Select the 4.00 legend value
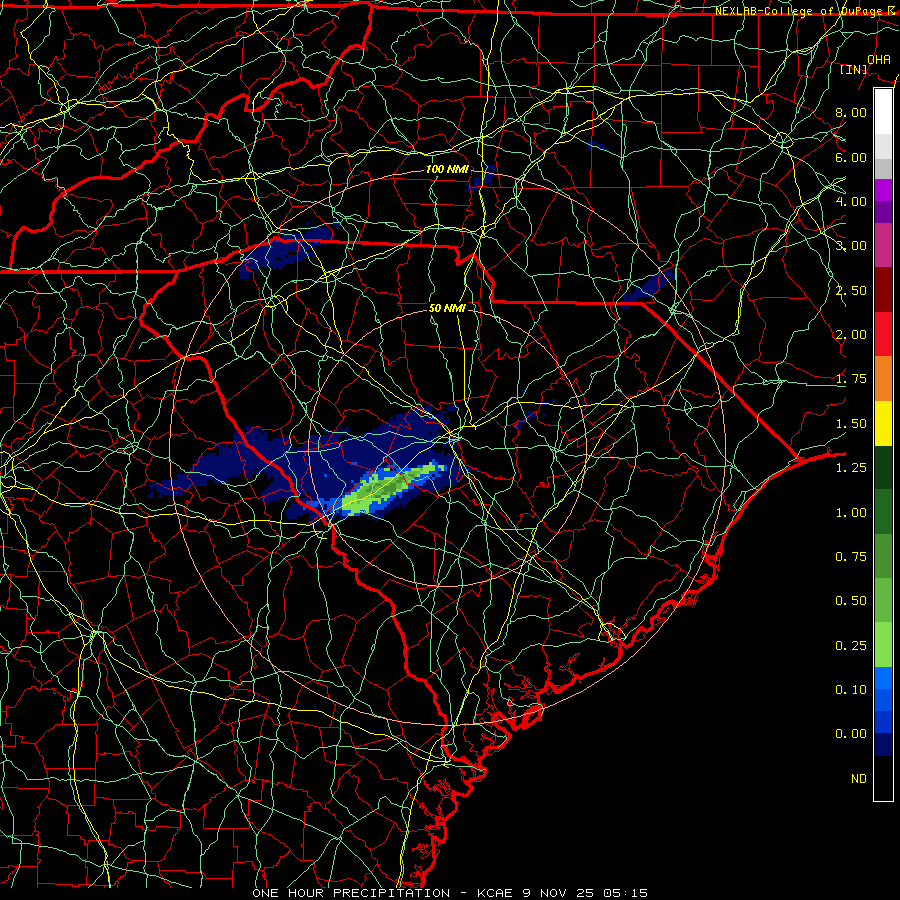The width and height of the screenshot is (900, 900). click(851, 201)
